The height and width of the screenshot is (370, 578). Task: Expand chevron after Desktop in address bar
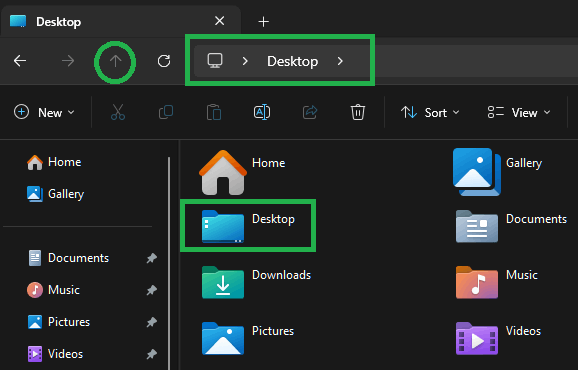click(x=340, y=61)
